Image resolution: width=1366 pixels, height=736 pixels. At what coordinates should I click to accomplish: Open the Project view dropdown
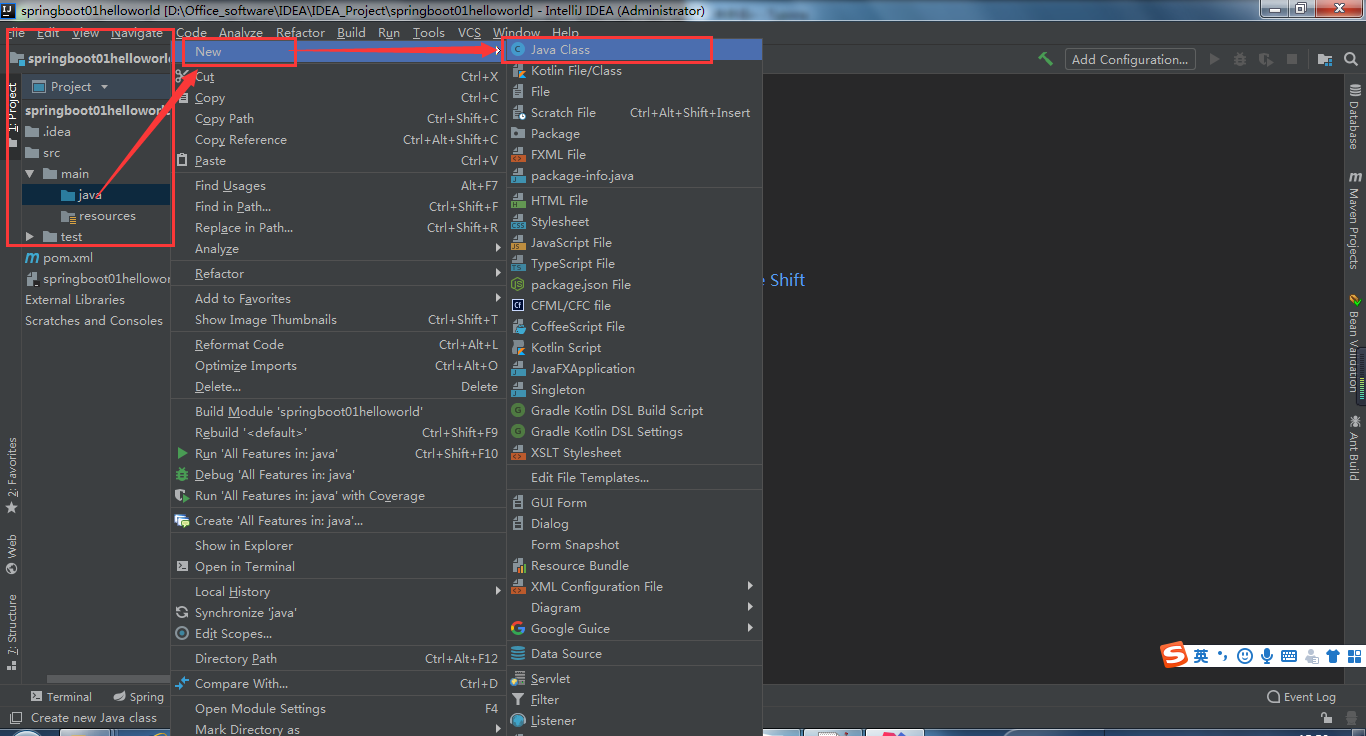pyautogui.click(x=71, y=87)
